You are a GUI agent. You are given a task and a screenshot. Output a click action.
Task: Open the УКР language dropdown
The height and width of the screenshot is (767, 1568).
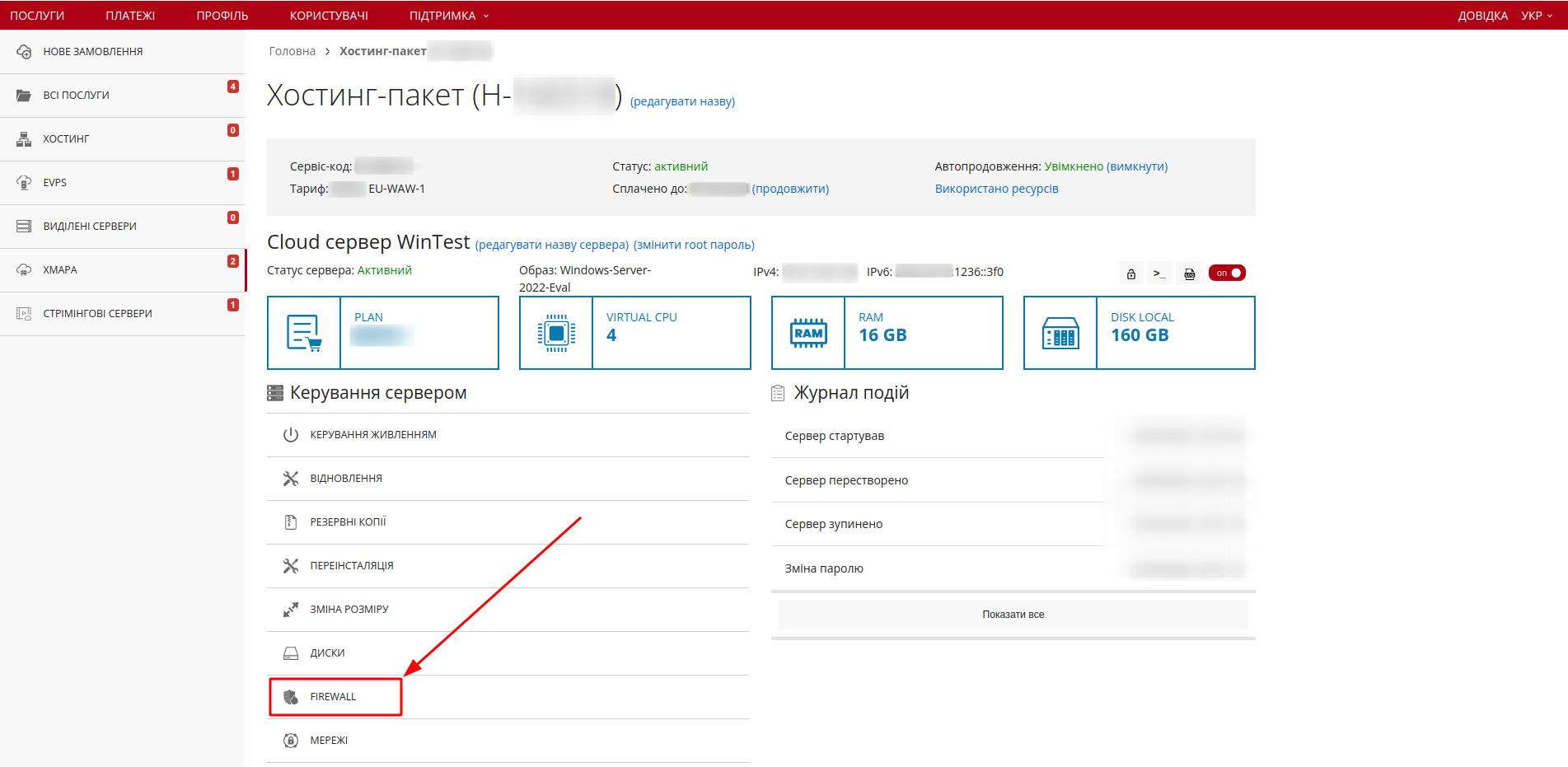point(1537,16)
